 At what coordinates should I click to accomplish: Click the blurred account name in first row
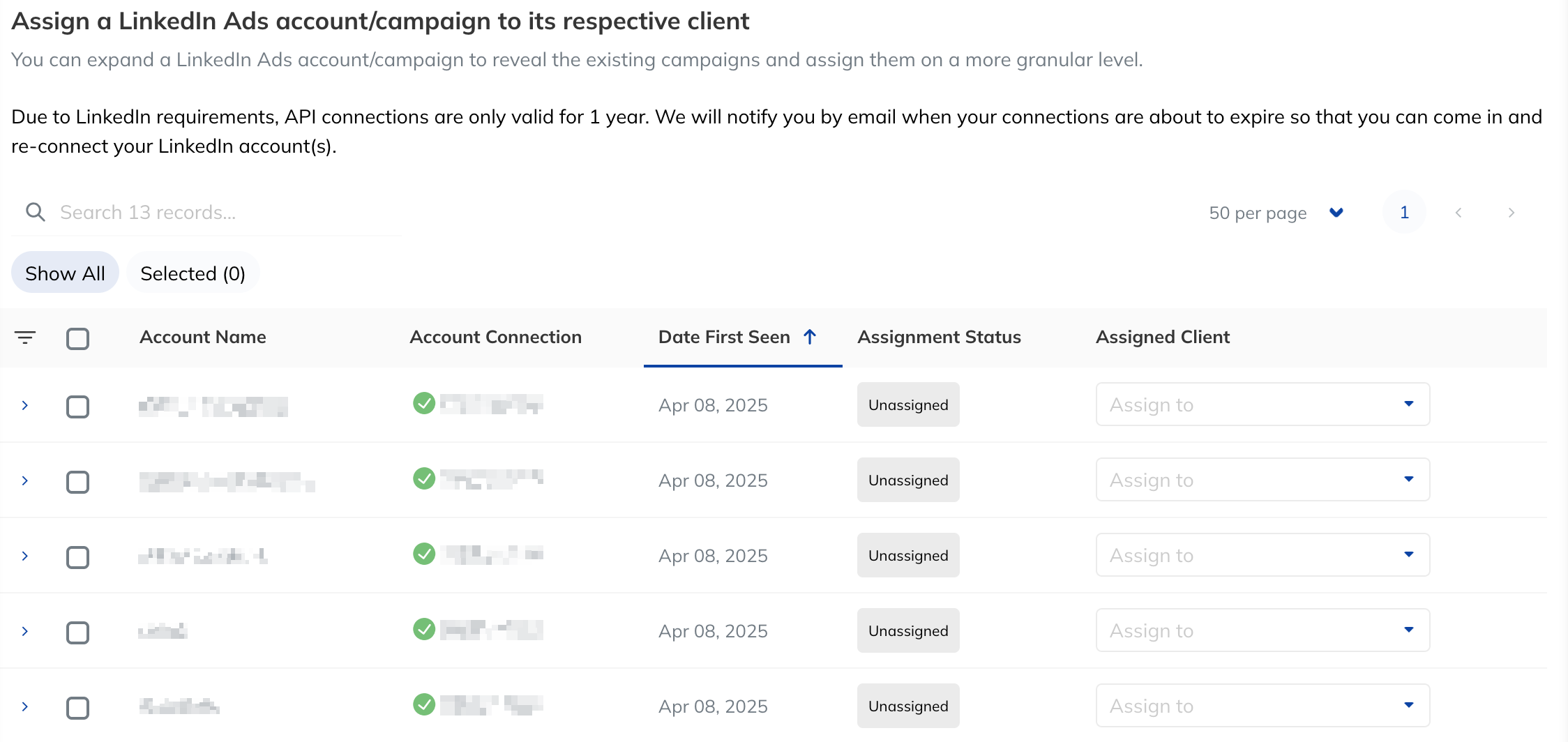click(213, 406)
